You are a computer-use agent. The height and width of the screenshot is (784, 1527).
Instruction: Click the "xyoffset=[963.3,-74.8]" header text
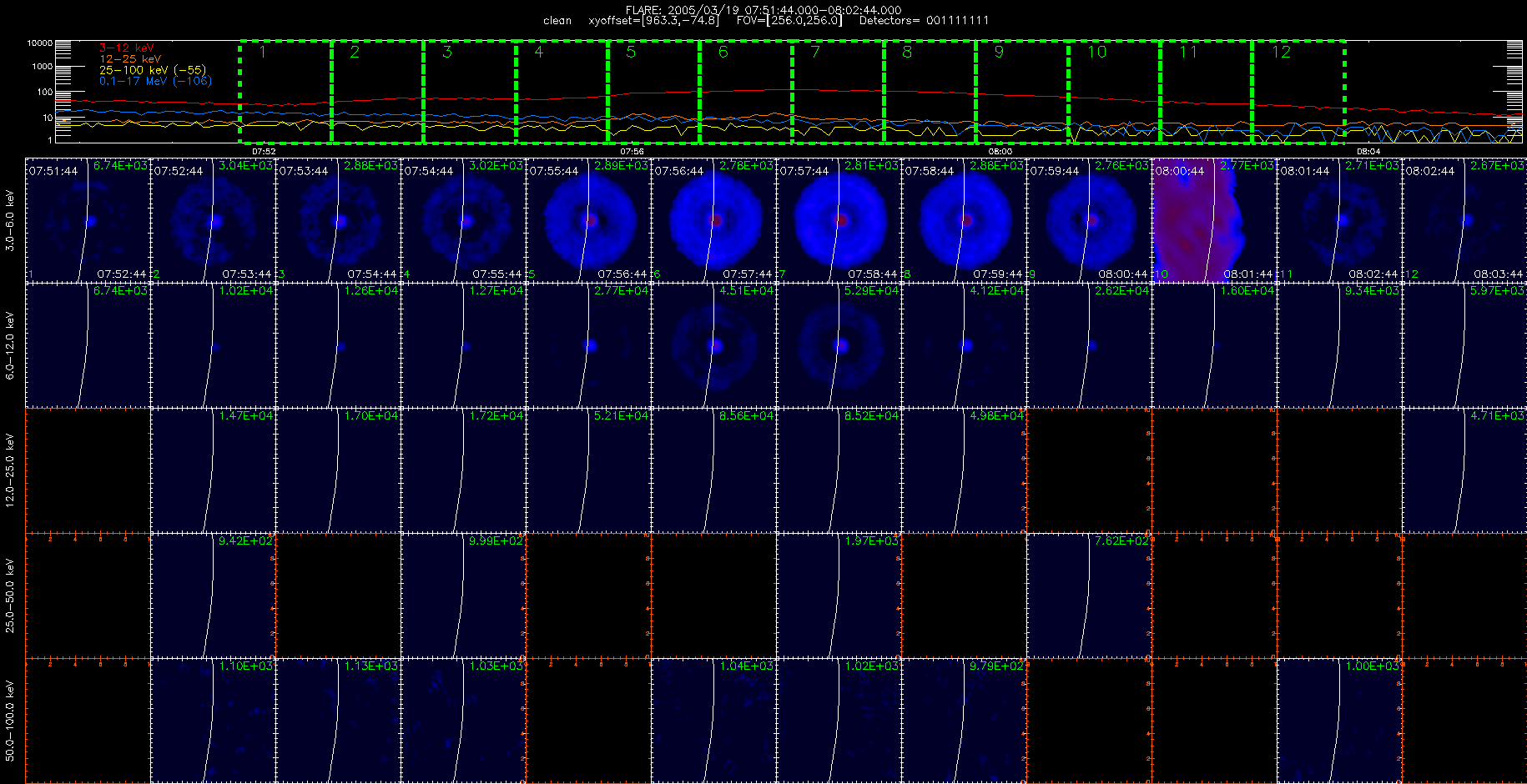pos(653,21)
